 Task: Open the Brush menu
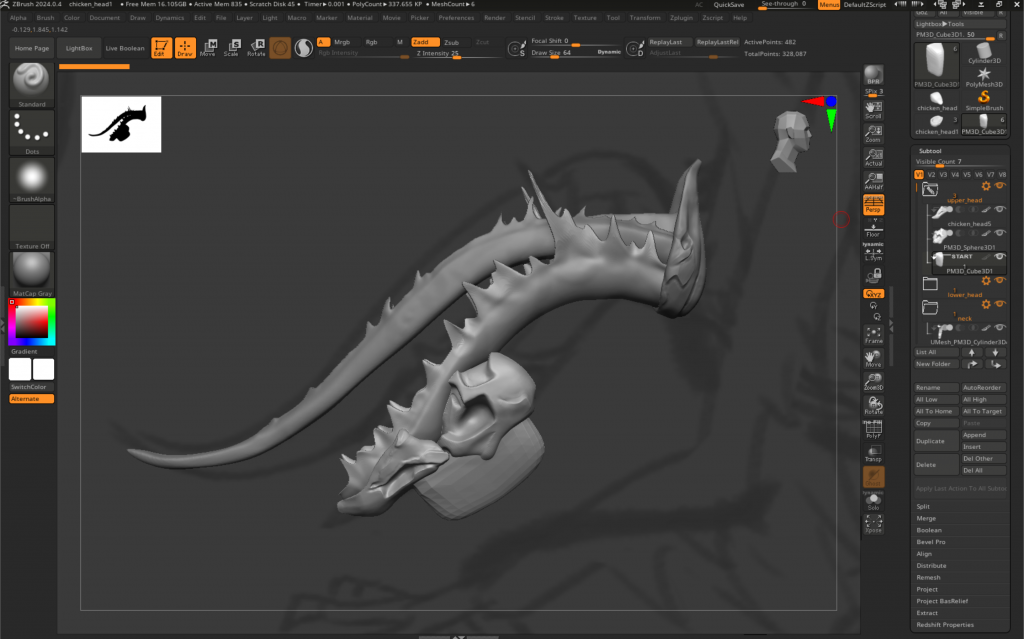pyautogui.click(x=45, y=18)
